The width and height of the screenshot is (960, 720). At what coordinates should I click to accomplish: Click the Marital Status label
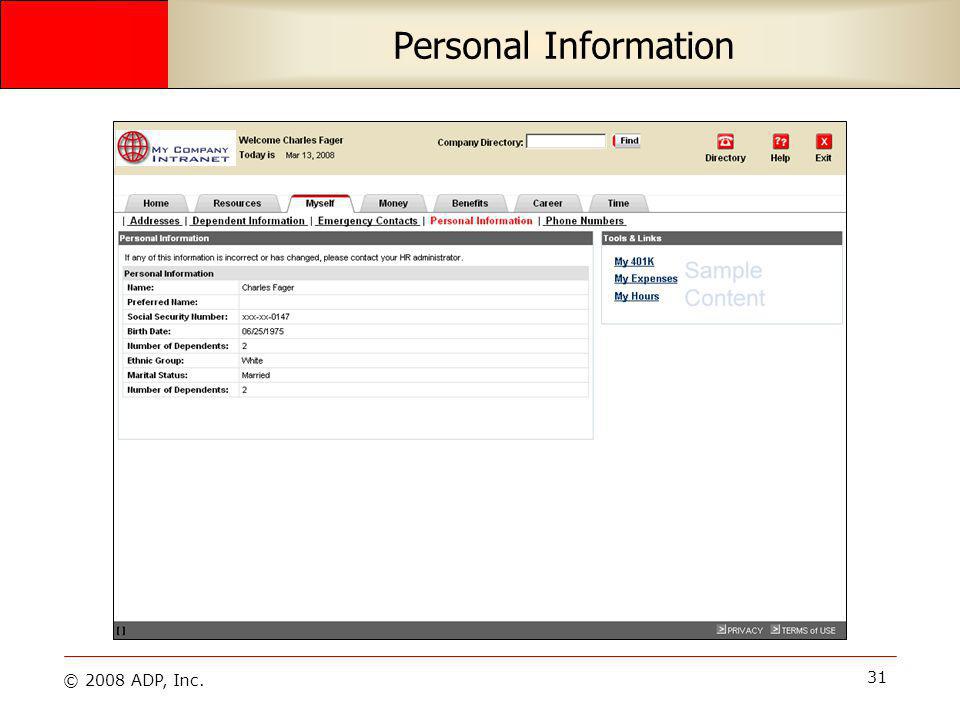click(157, 375)
